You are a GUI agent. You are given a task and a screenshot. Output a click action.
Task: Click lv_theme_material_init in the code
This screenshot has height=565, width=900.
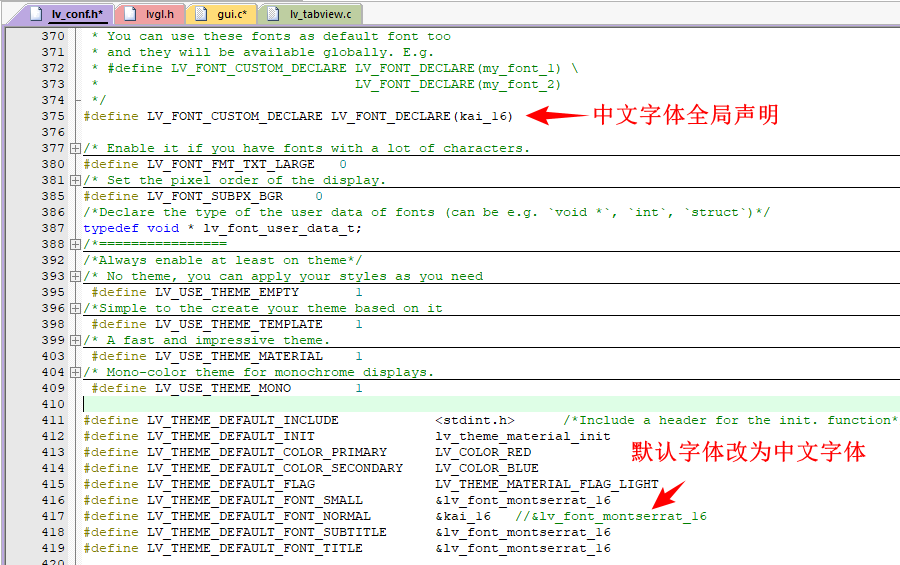[522, 436]
